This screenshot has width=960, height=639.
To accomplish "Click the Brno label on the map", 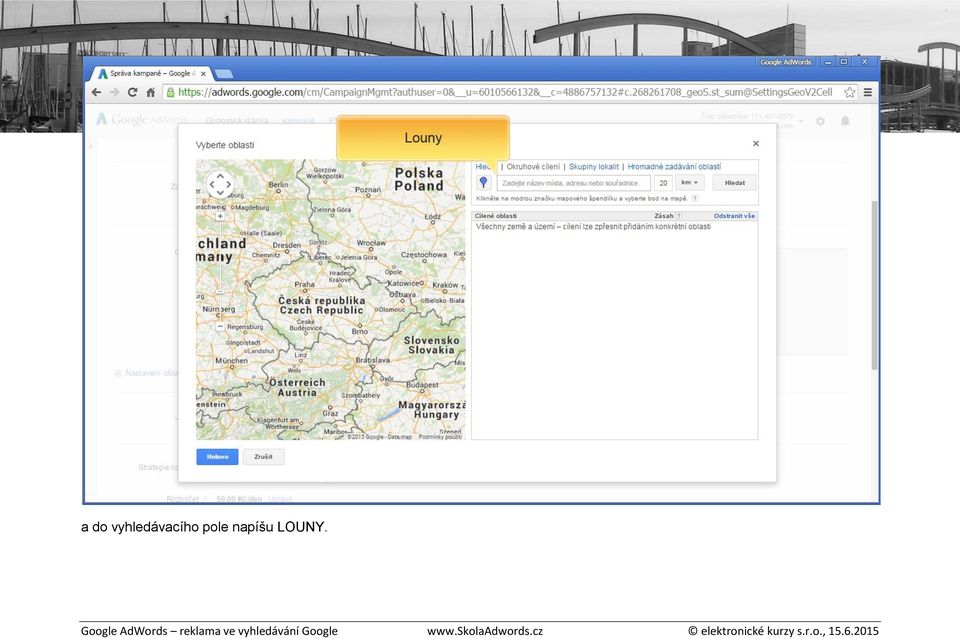I will click(x=359, y=331).
